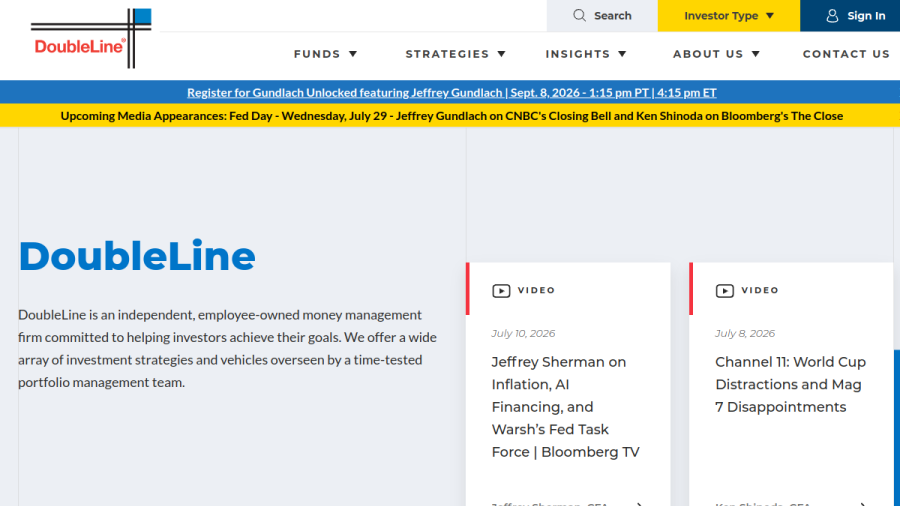Image resolution: width=900 pixels, height=506 pixels.
Task: Click the video play icon on the July 10 card
Action: coord(501,291)
